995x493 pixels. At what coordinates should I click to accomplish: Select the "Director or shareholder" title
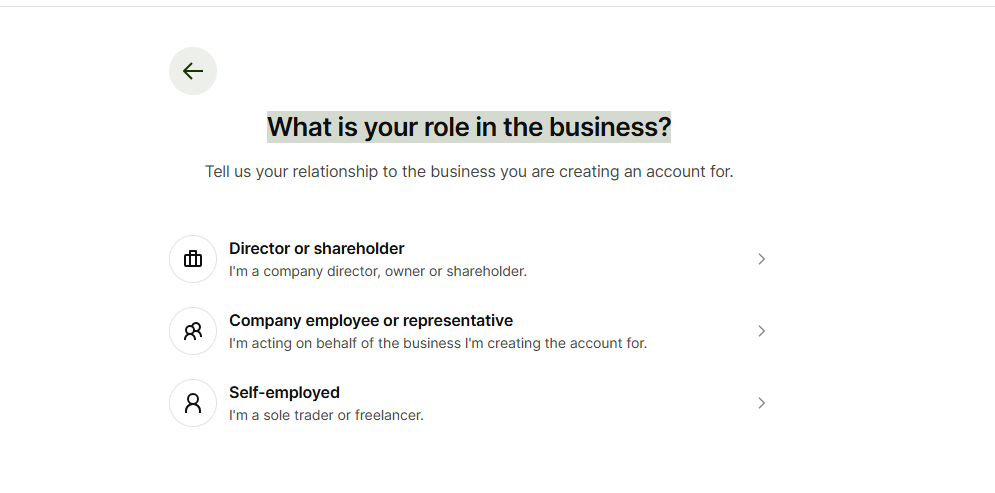pyautogui.click(x=316, y=248)
